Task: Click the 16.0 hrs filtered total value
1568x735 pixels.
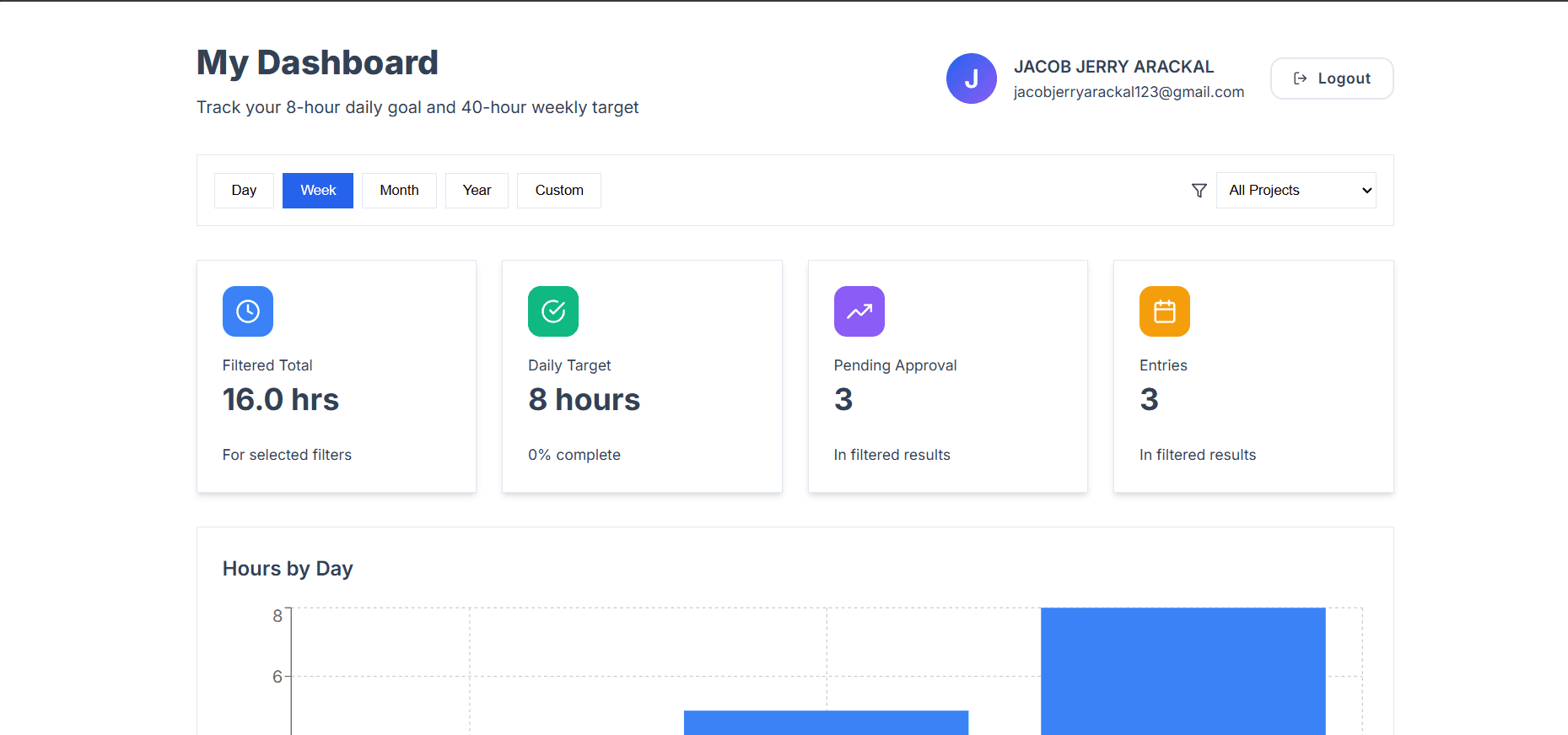Action: point(281,399)
